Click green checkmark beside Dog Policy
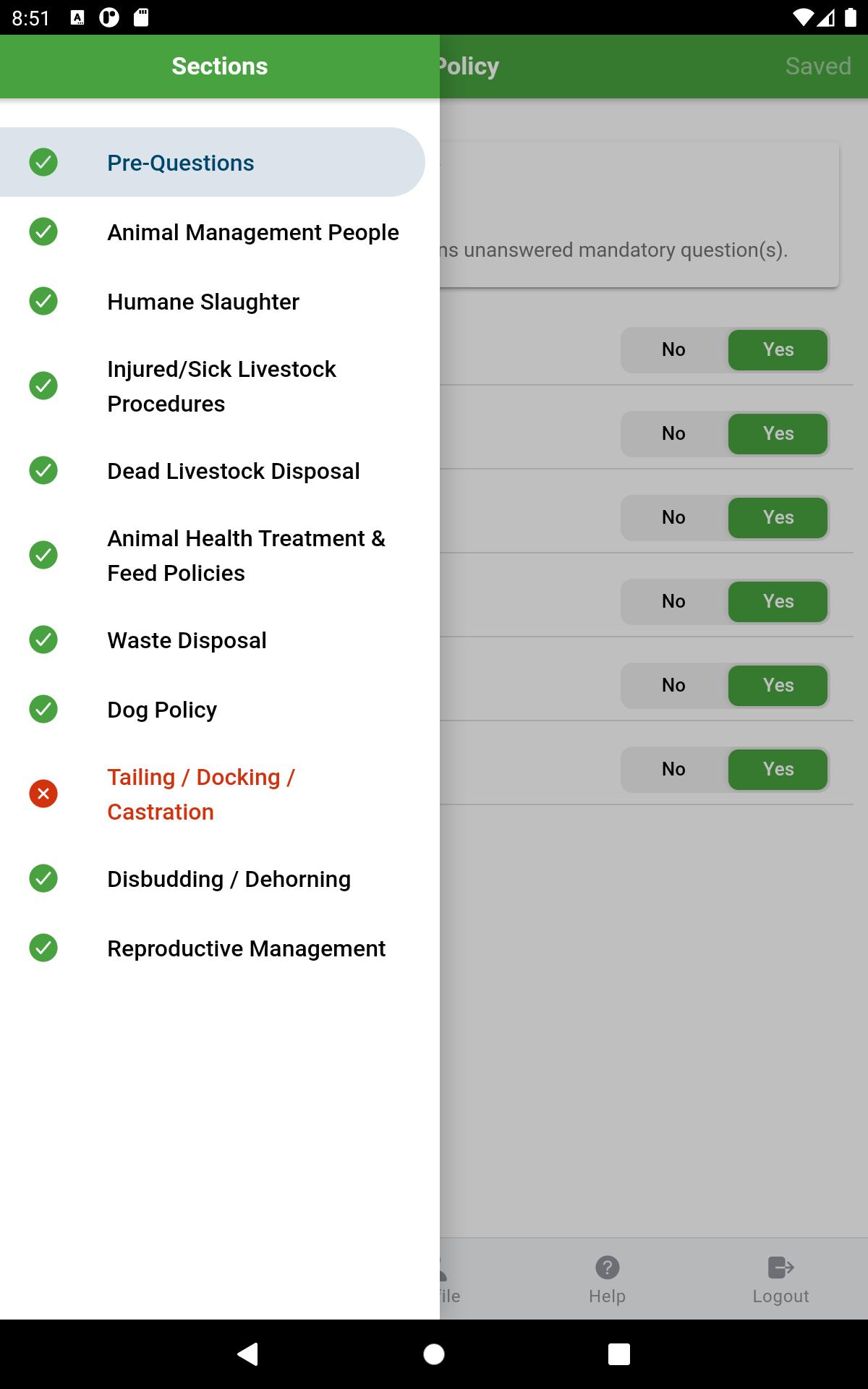The width and height of the screenshot is (868, 1389). click(43, 709)
